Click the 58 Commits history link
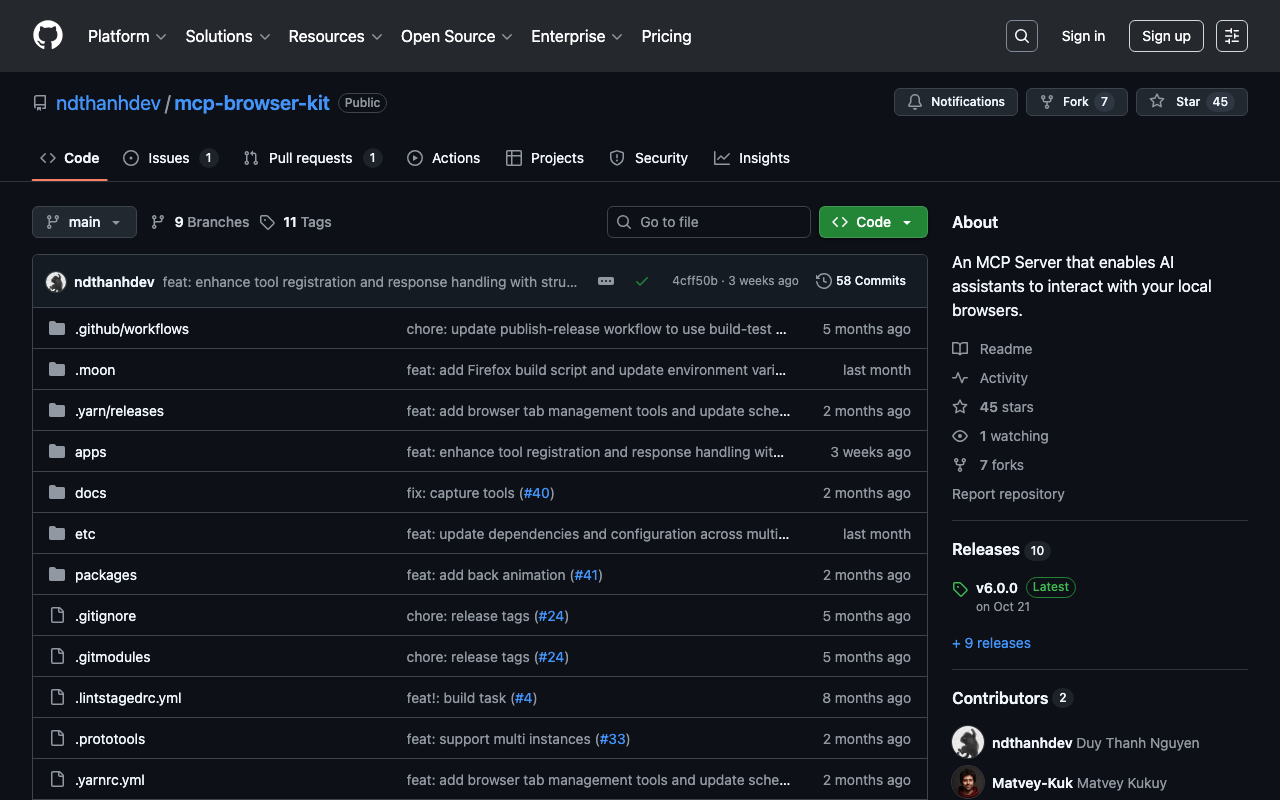 pyautogui.click(x=861, y=281)
